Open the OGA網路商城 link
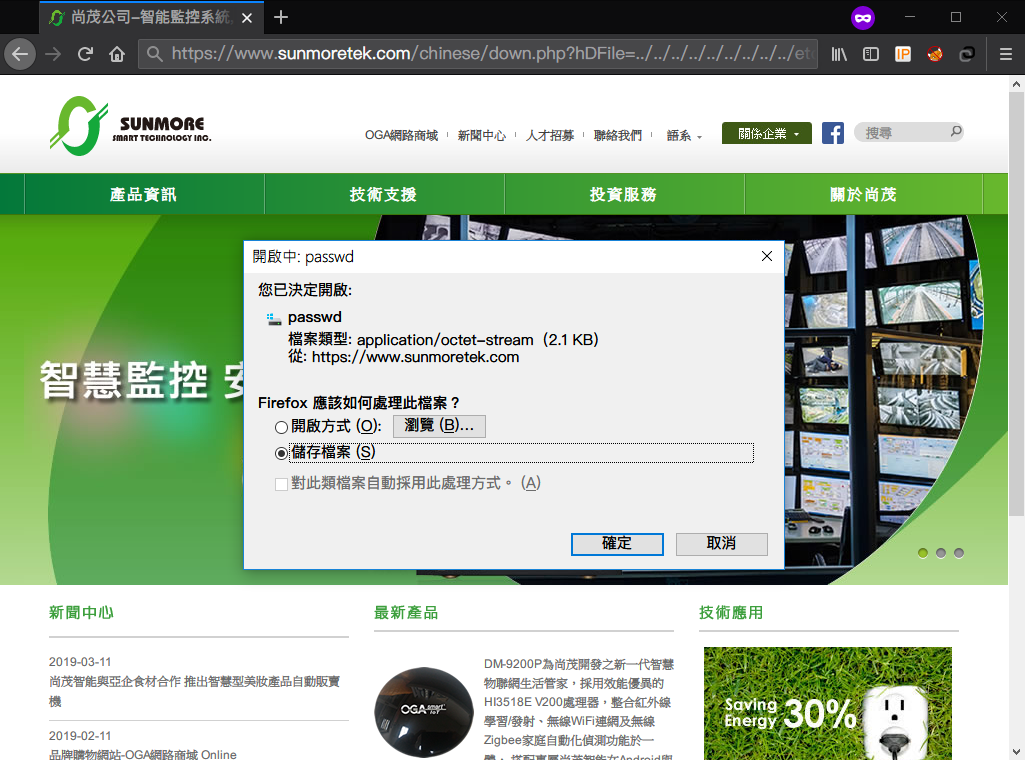This screenshot has height=760, width=1025. click(401, 135)
